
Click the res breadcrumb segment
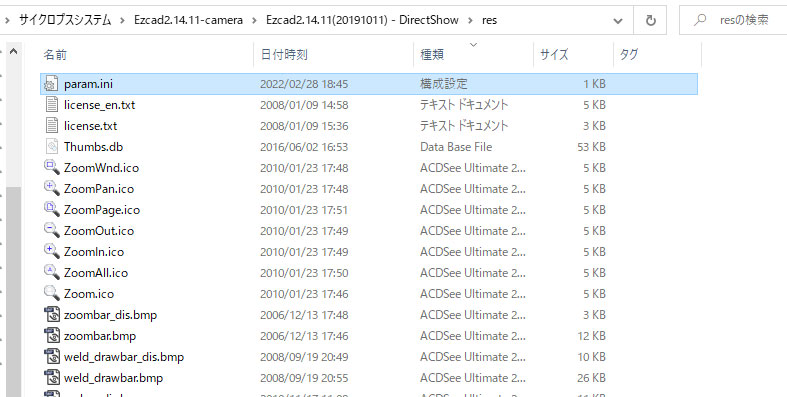(x=489, y=20)
